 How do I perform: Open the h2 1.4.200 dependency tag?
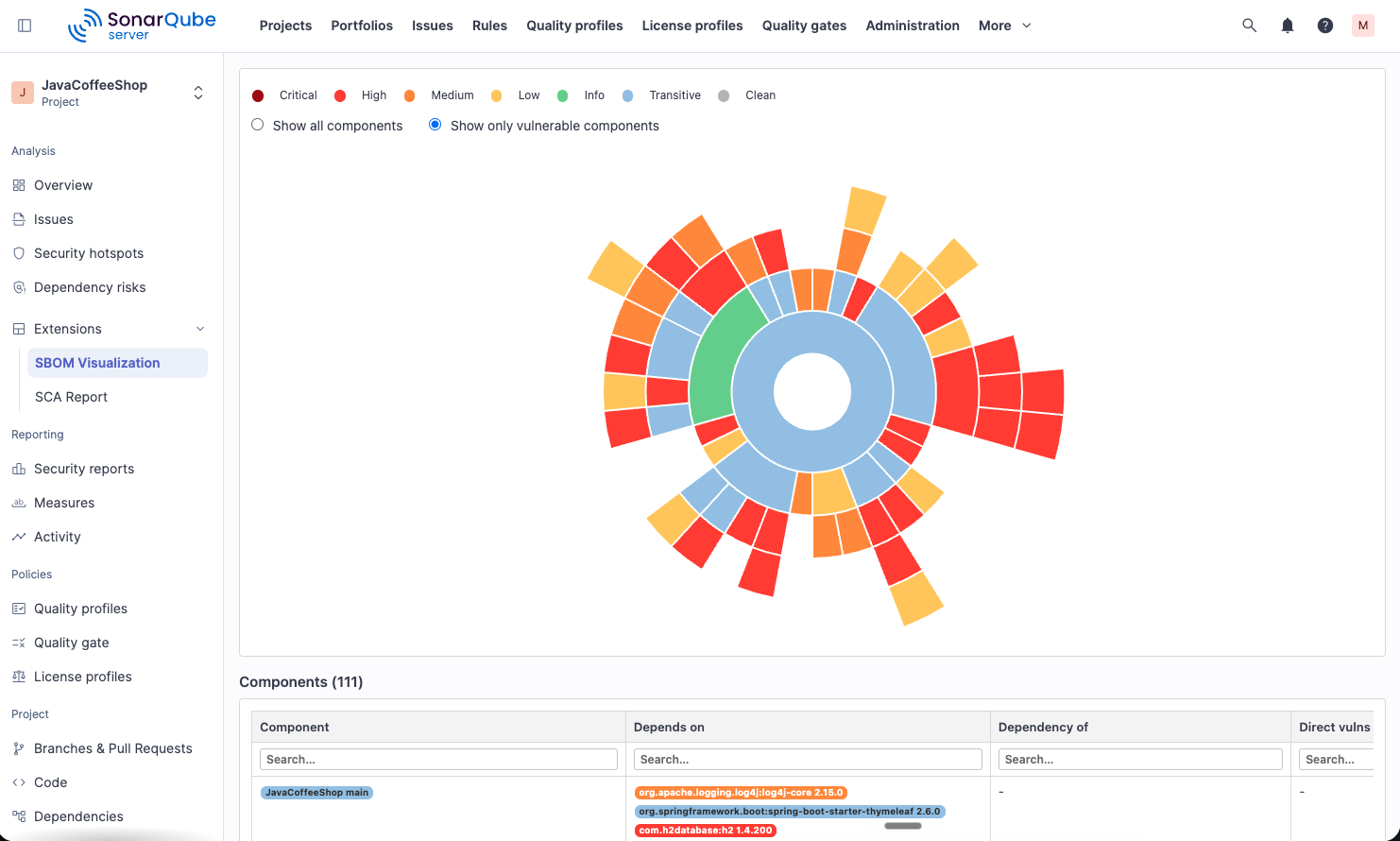(x=705, y=831)
